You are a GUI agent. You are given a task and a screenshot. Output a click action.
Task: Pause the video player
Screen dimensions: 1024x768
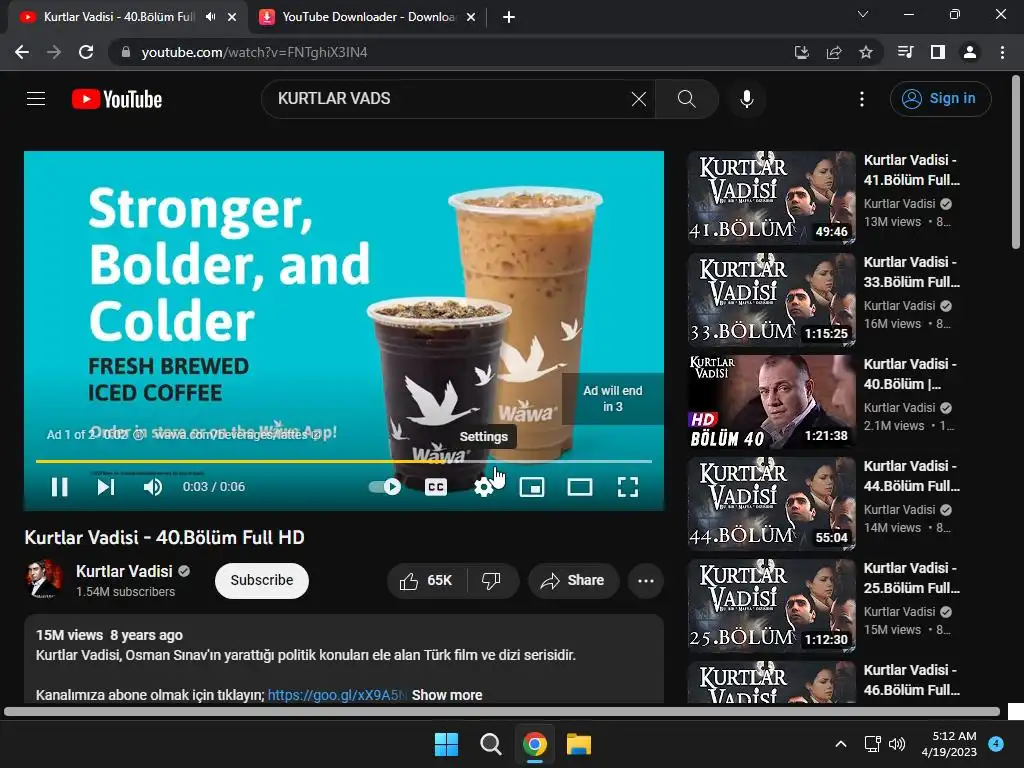coord(59,487)
